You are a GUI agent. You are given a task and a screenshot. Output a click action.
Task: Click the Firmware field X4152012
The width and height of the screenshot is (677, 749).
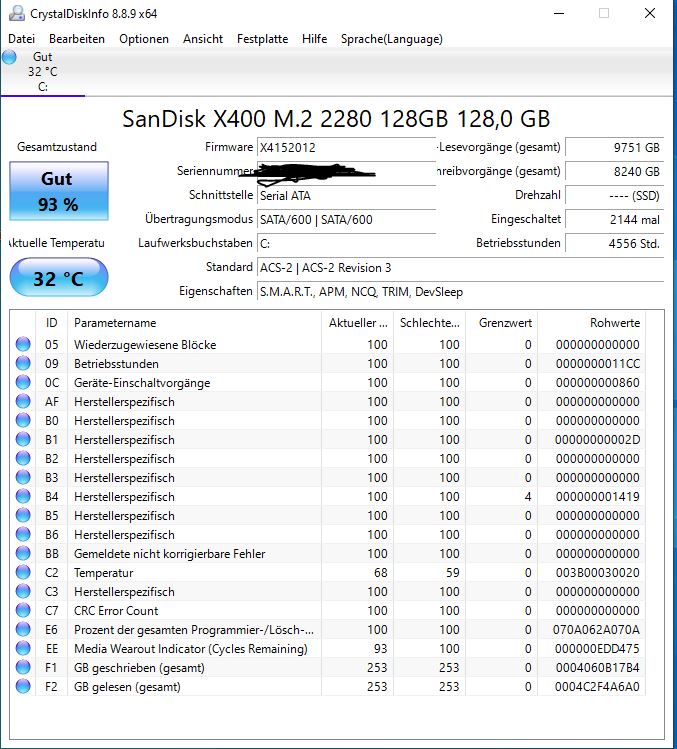pos(346,148)
